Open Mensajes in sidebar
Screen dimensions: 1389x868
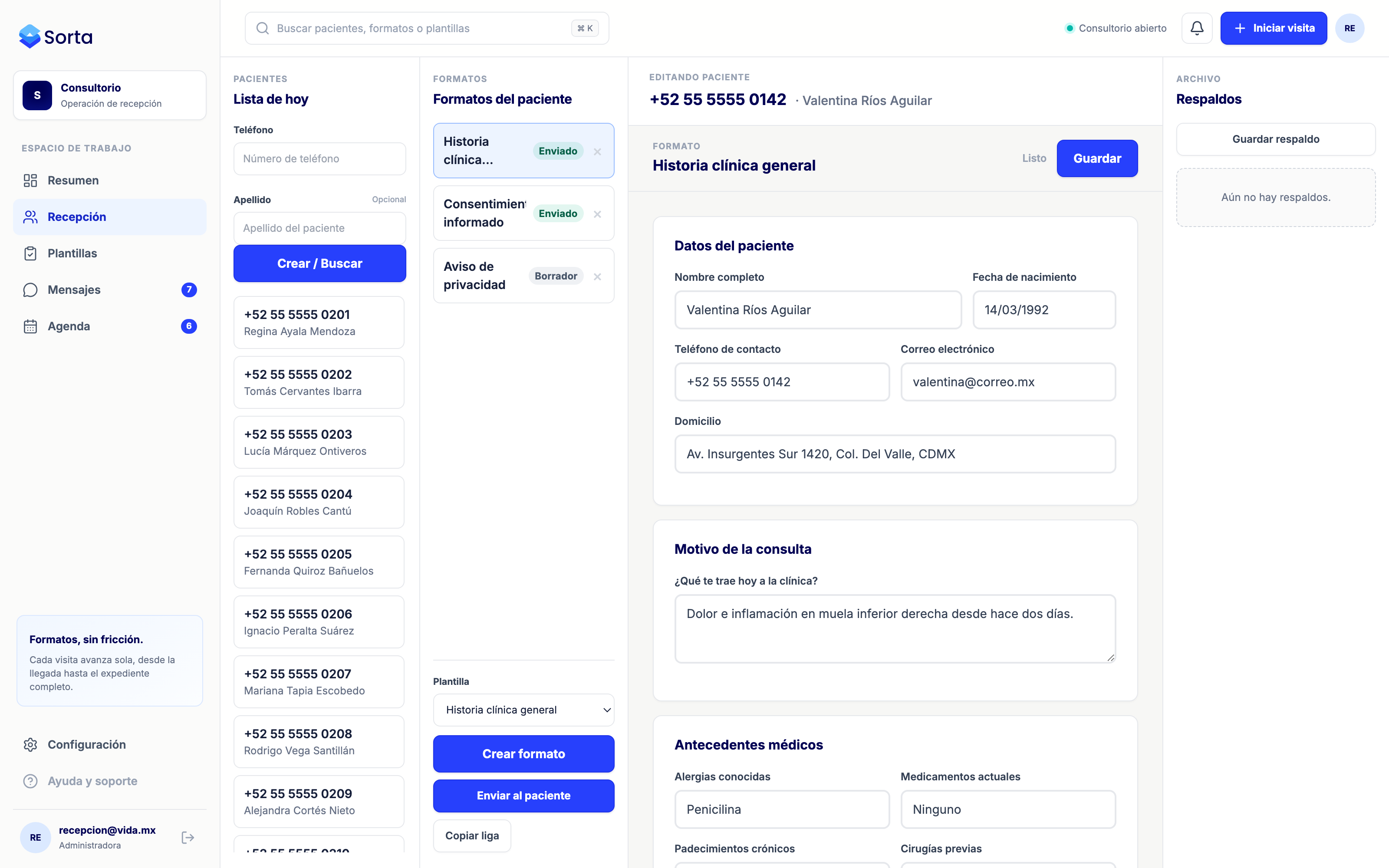pos(110,290)
